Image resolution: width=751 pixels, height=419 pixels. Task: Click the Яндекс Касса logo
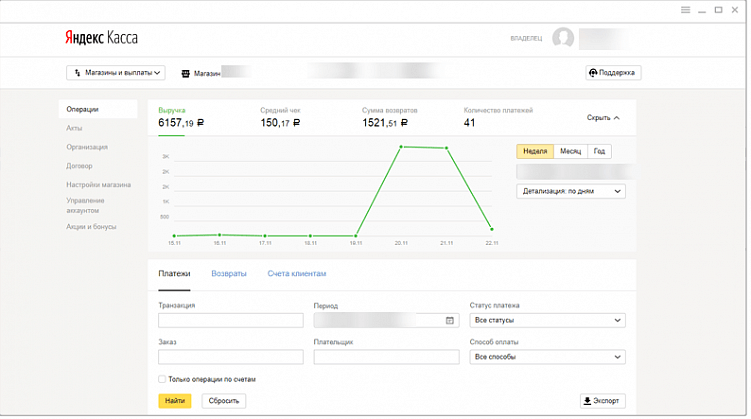102,38
